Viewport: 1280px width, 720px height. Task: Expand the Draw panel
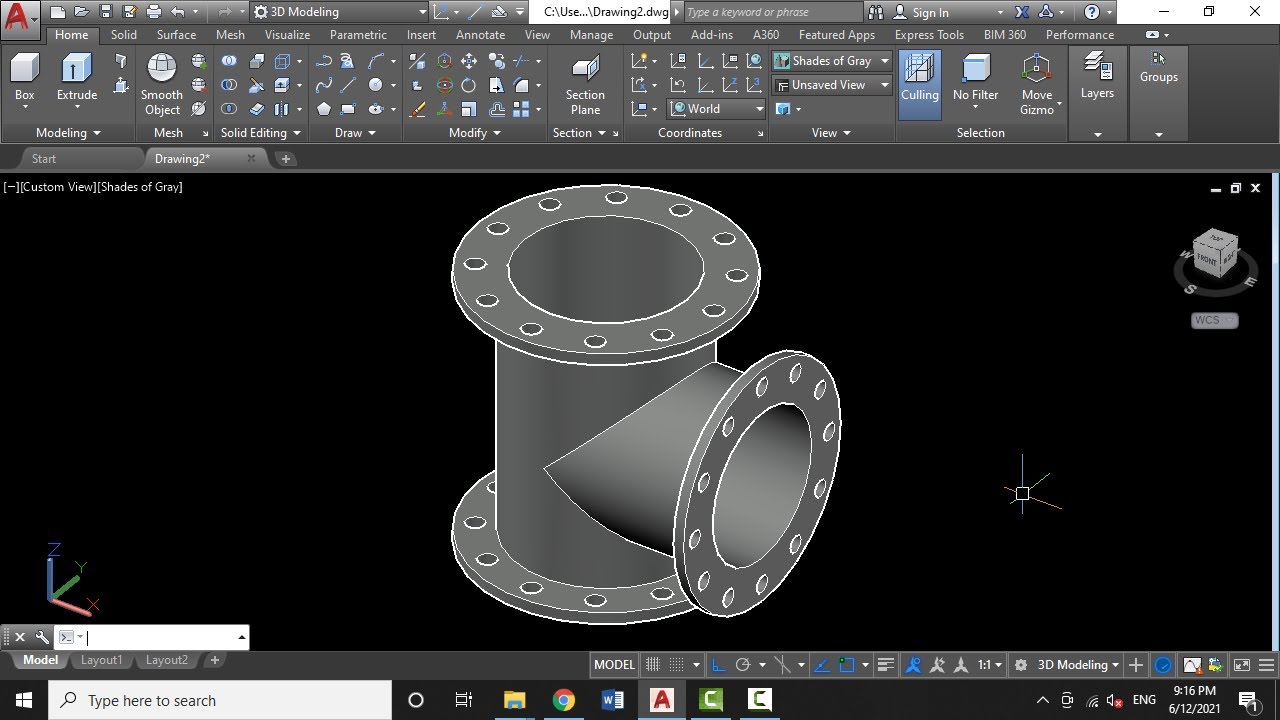pos(356,133)
